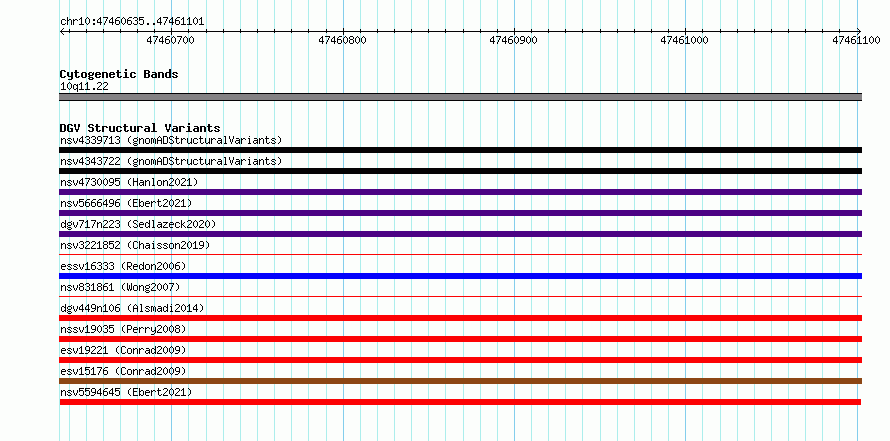
Task: Select the black bar under nsv4343722
Action: 460,171
